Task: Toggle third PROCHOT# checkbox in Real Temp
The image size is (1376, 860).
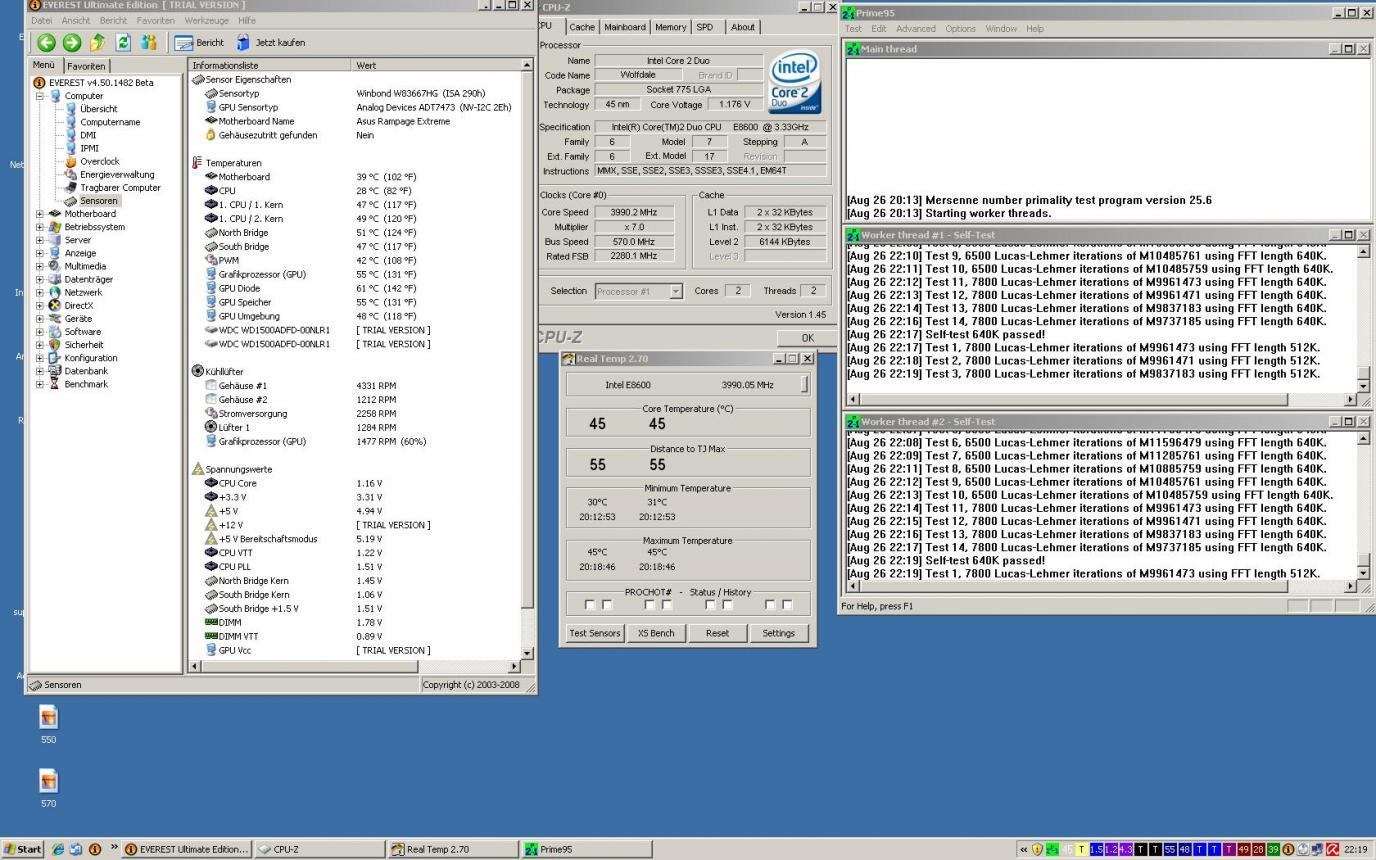Action: (x=649, y=605)
